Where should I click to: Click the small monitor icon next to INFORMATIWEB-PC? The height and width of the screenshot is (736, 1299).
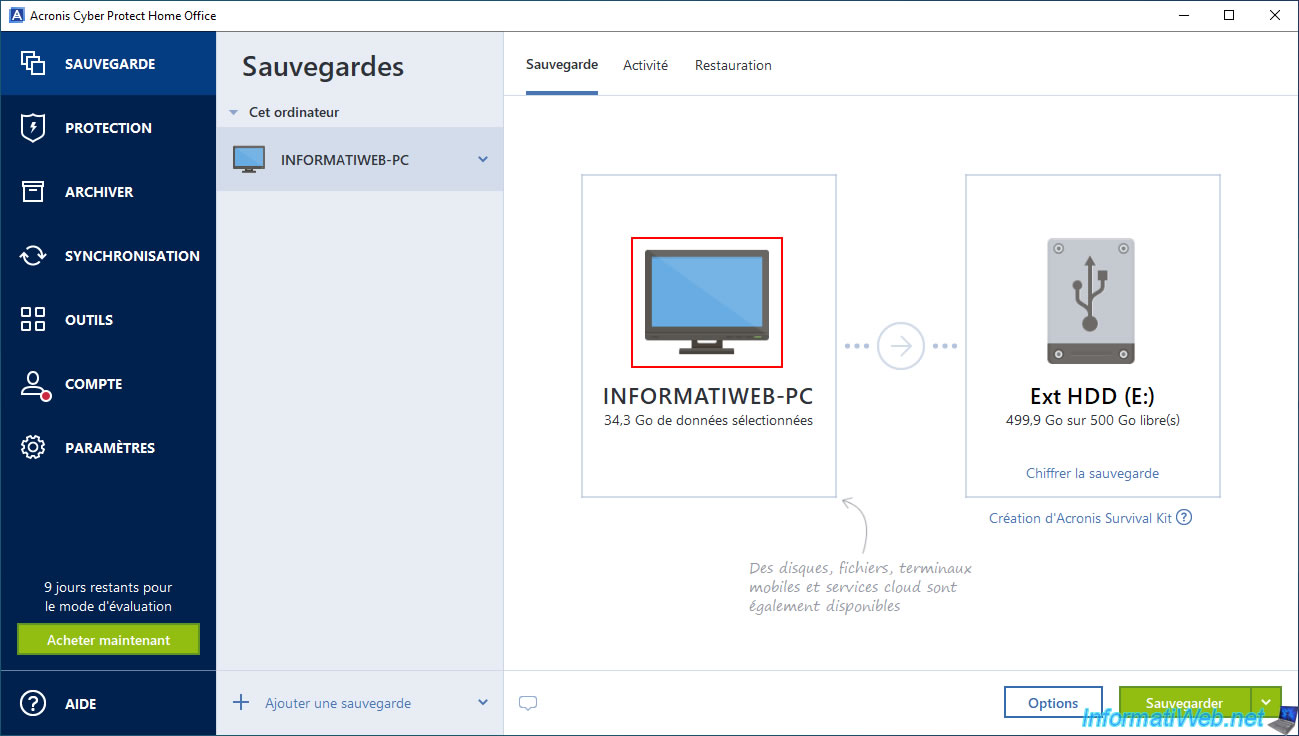[x=249, y=160]
